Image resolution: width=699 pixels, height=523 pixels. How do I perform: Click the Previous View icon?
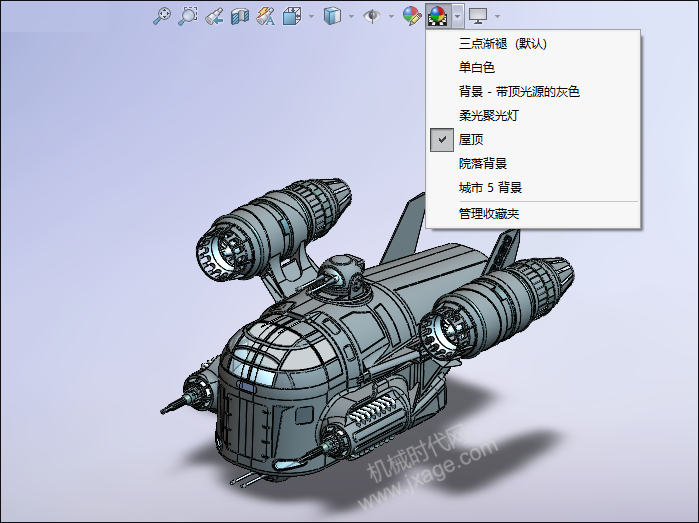[214, 16]
